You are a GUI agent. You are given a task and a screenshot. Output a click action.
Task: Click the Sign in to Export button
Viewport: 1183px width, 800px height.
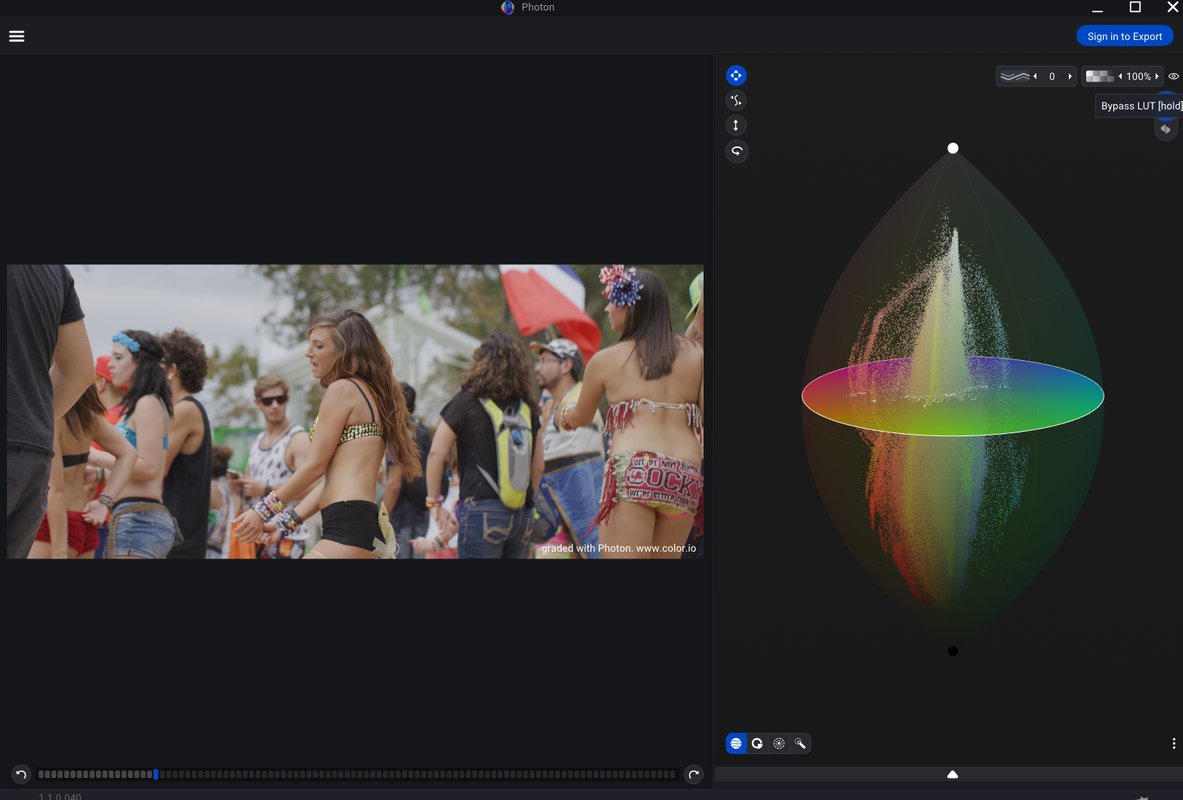1124,36
